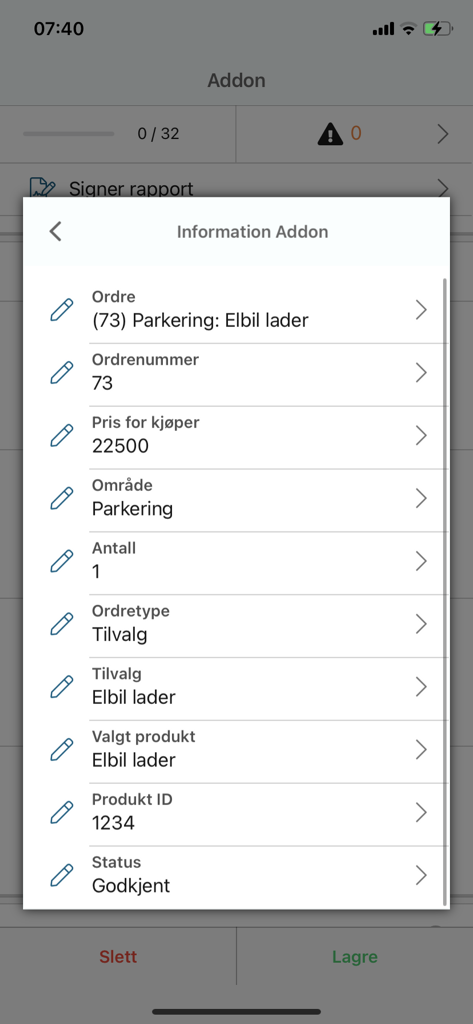The height and width of the screenshot is (1024, 473).
Task: Open the chevron for the Status Godkjent row
Action: point(421,875)
